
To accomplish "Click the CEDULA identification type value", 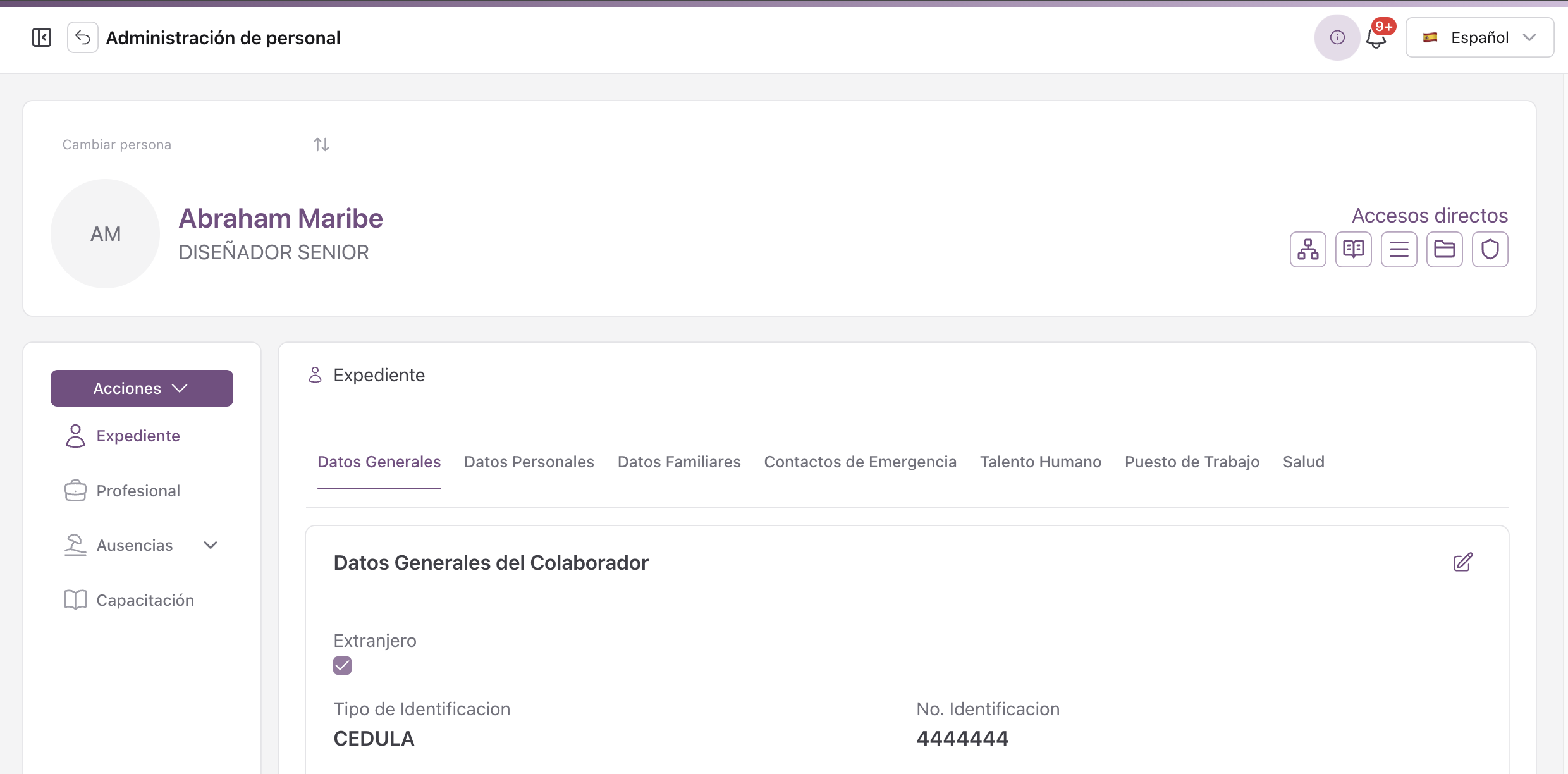I will coord(374,739).
